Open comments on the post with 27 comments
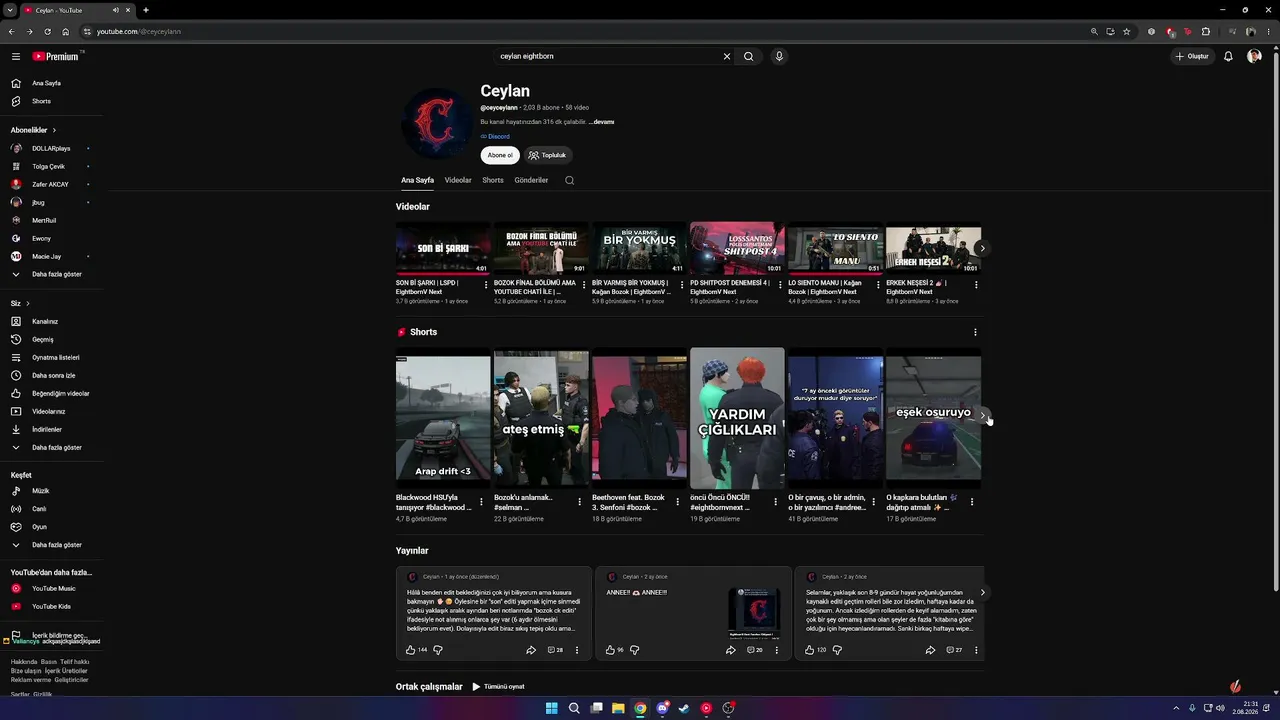This screenshot has width=1280, height=720. pos(954,650)
